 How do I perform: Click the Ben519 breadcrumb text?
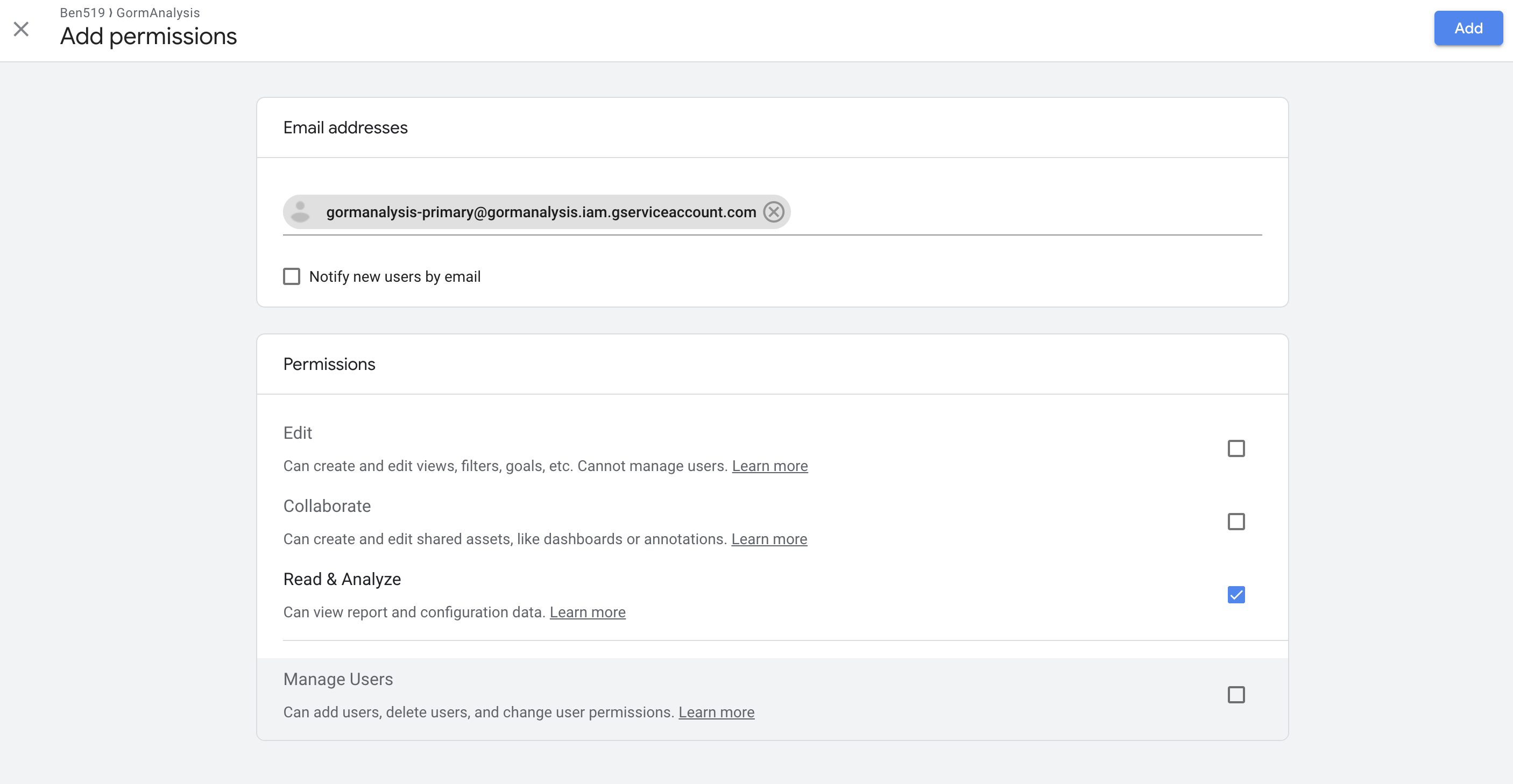pyautogui.click(x=82, y=12)
